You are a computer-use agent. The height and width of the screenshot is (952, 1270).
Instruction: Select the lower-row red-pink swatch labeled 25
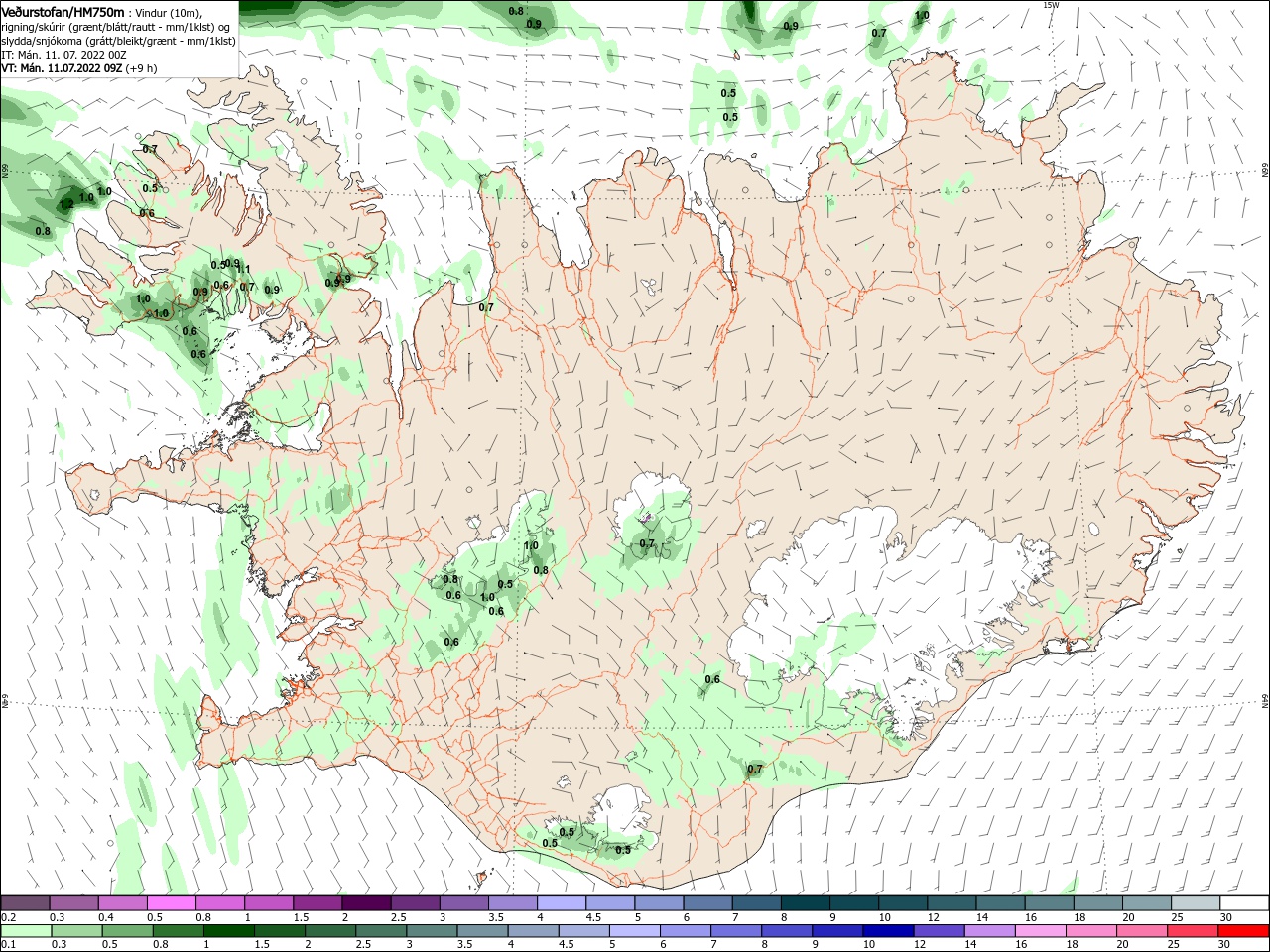1193,931
